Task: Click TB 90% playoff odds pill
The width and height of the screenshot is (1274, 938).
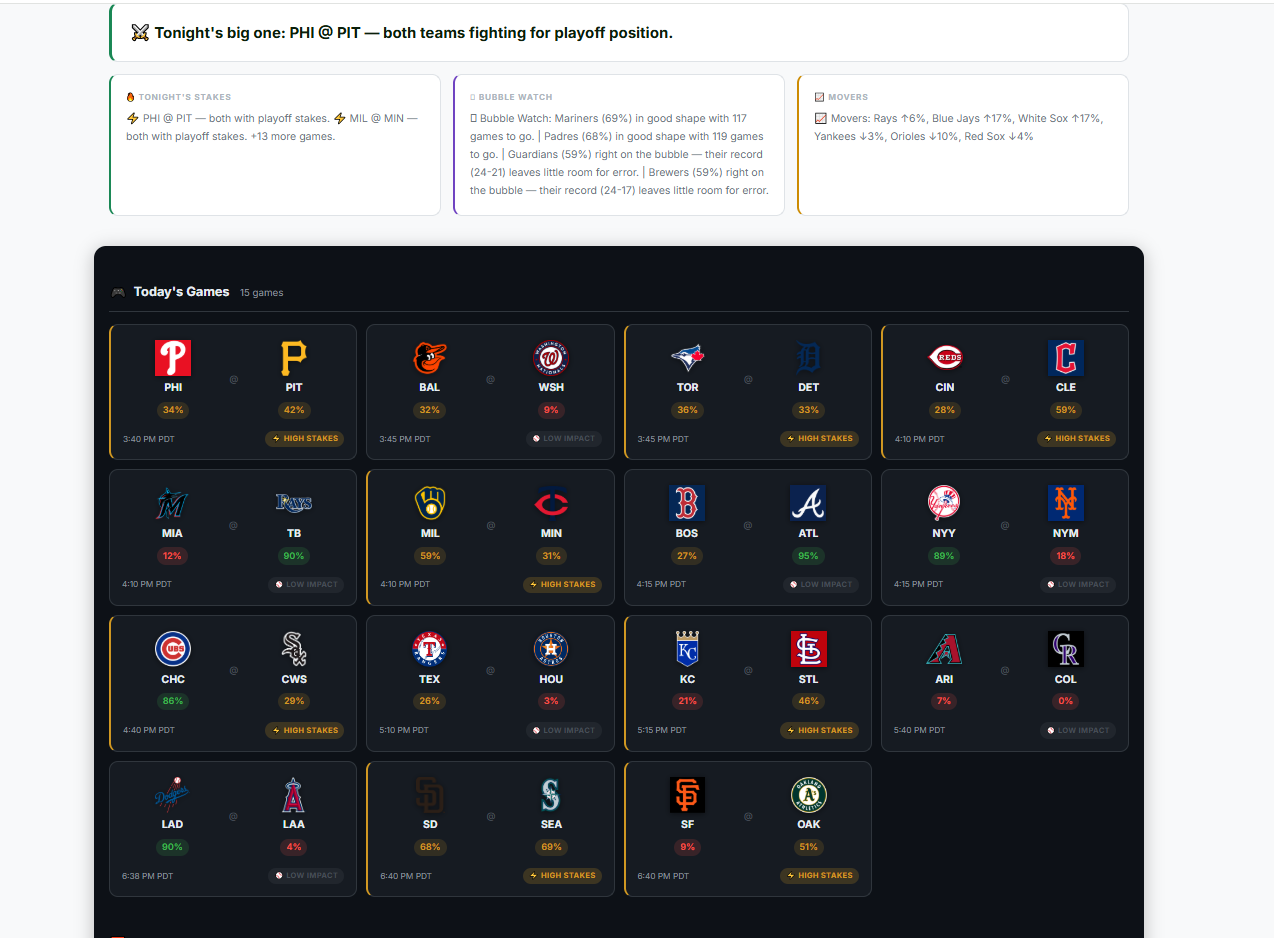Action: [294, 556]
